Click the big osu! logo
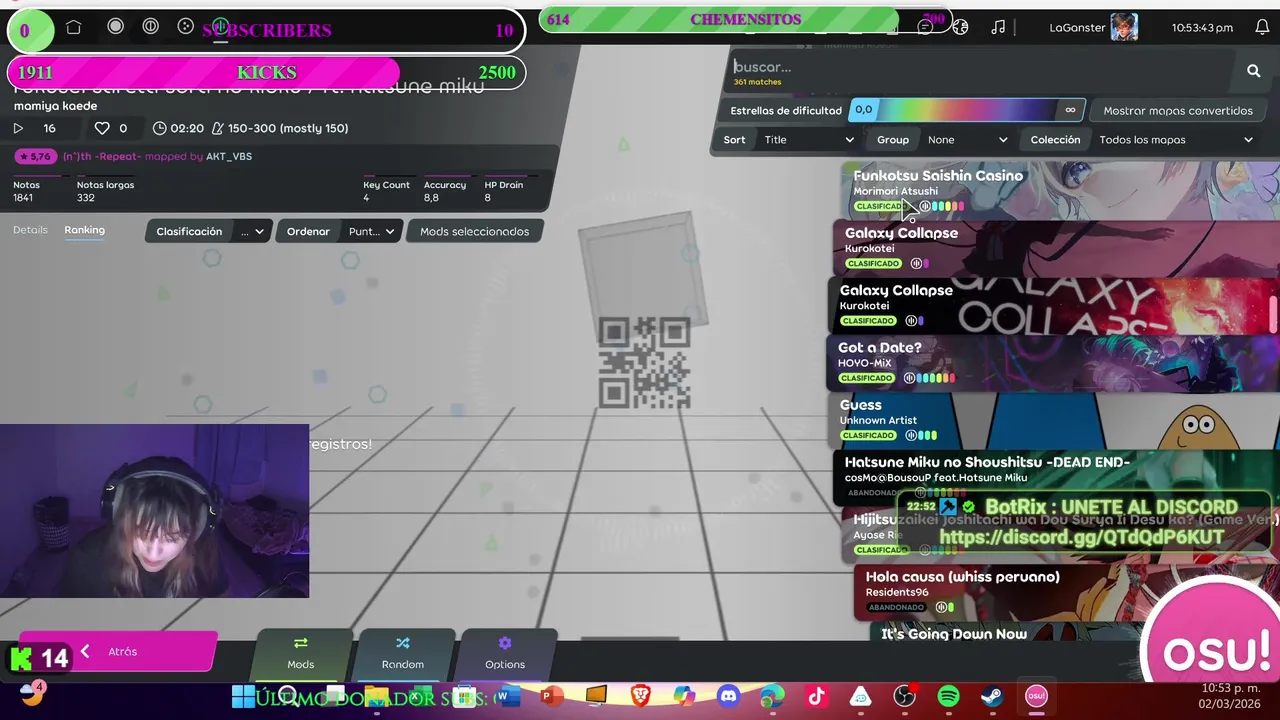This screenshot has width=1280, height=720. coord(1215,650)
